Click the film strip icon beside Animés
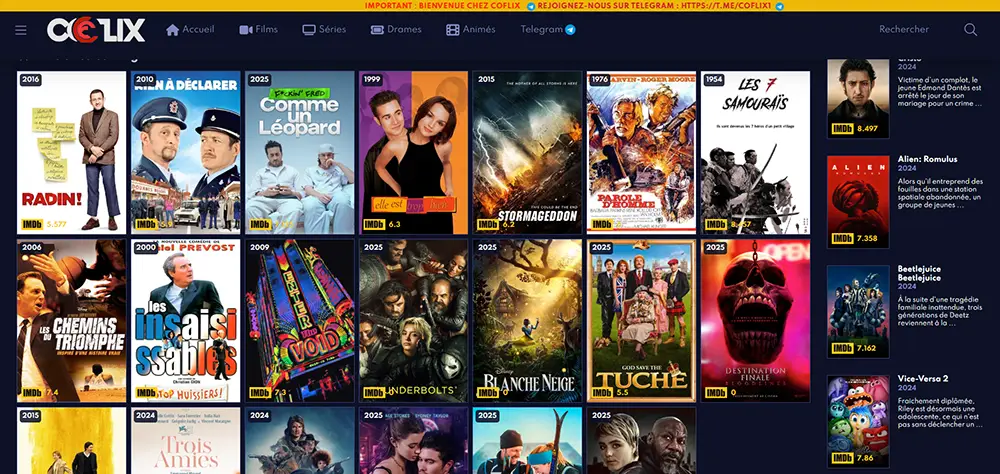The width and height of the screenshot is (1000, 474). (x=453, y=30)
